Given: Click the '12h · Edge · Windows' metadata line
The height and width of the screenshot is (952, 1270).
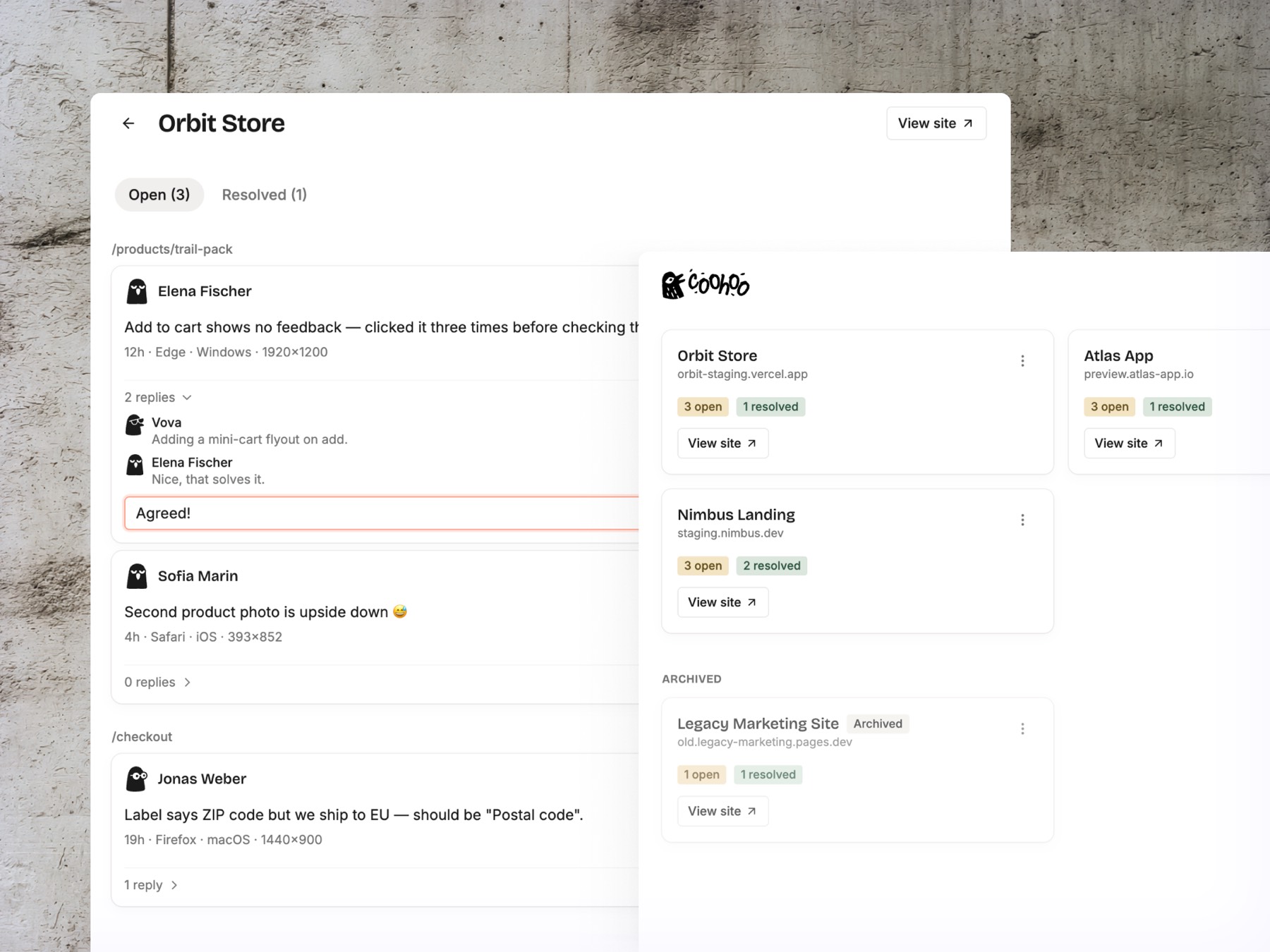Looking at the screenshot, I should tap(226, 353).
